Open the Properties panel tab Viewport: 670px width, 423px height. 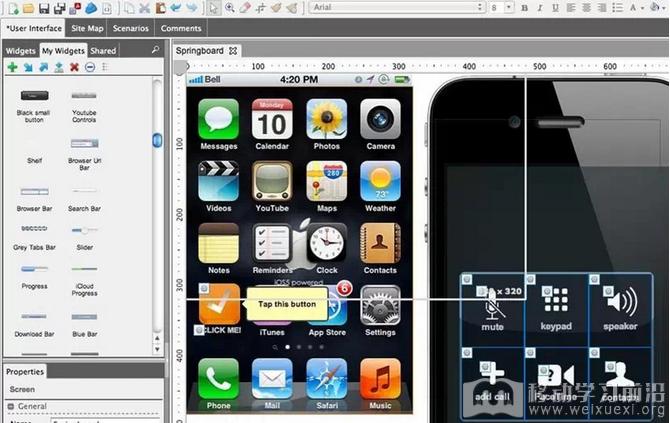pos(25,372)
